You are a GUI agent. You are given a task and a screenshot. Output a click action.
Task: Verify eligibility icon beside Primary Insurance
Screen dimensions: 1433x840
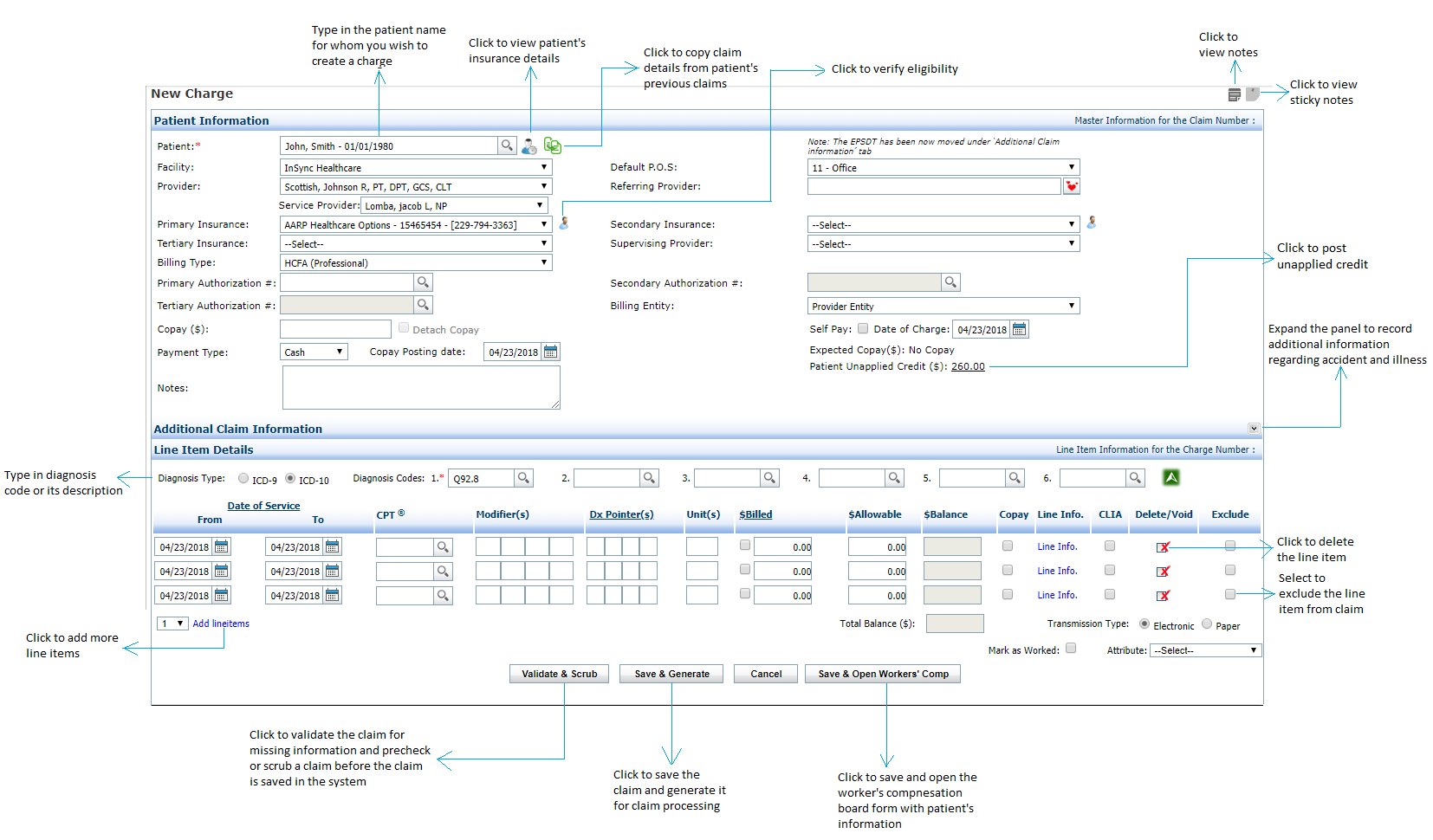[x=564, y=223]
